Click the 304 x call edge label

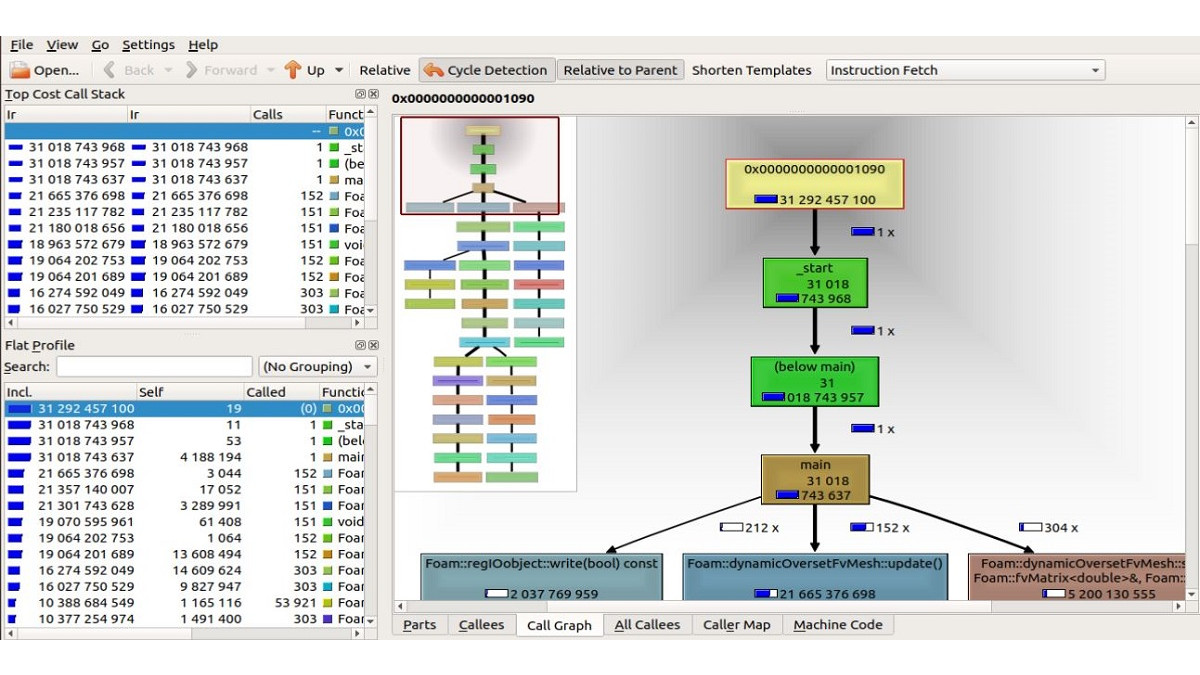1048,527
